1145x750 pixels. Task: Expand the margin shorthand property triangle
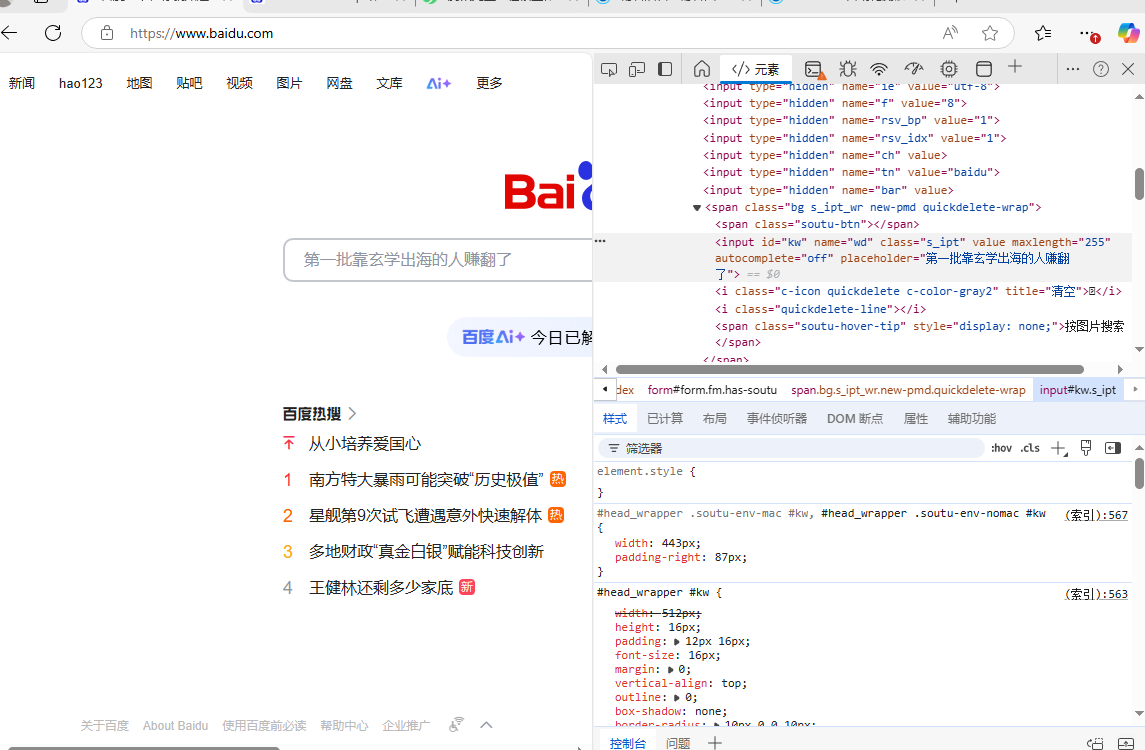click(x=670, y=670)
